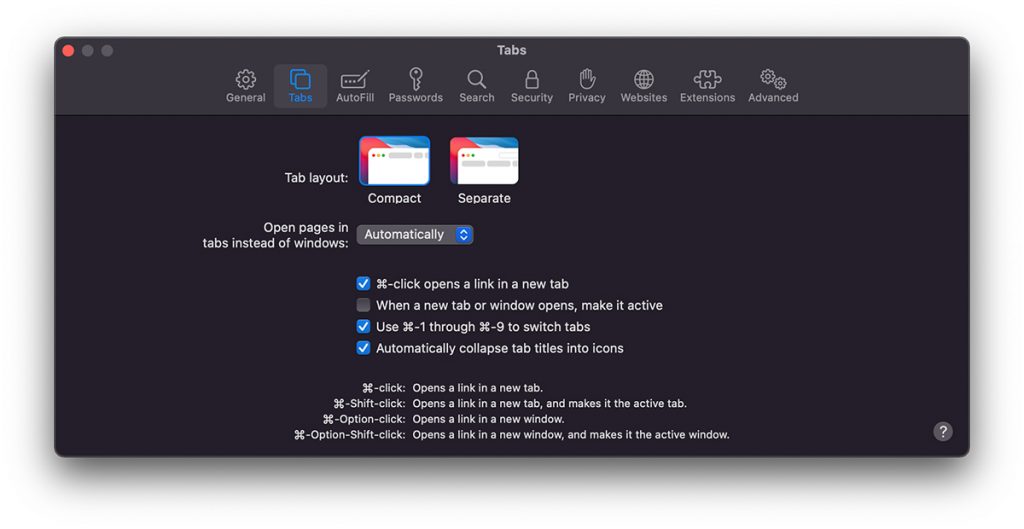1024x529 pixels.
Task: Disable ⌘-1 through ⌘-9 tab switching
Action: (364, 327)
